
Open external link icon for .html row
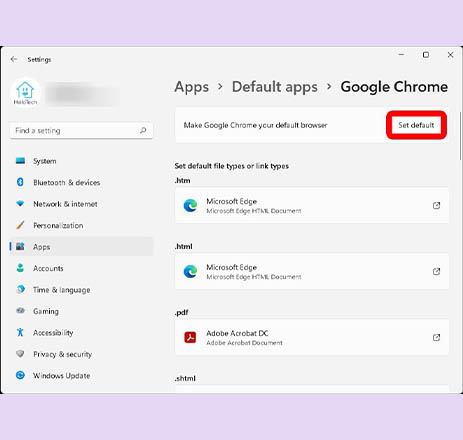pyautogui.click(x=436, y=271)
